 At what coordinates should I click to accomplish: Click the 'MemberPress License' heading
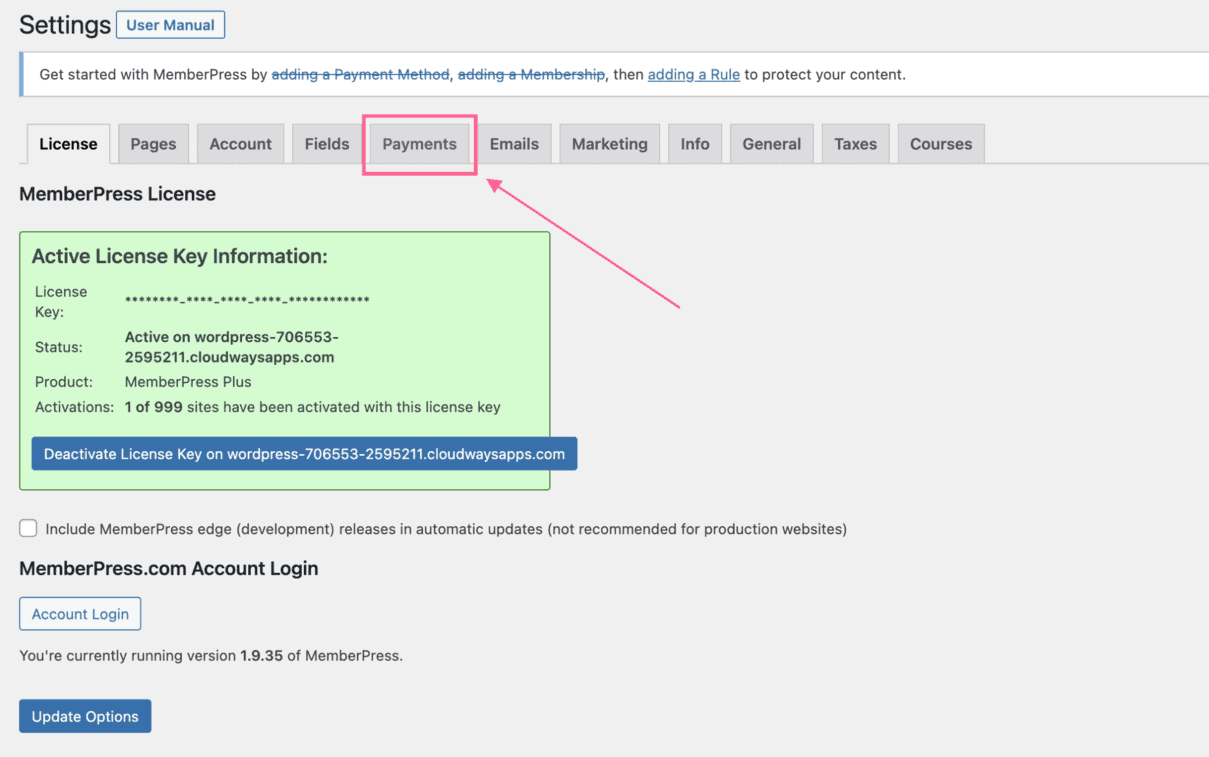pyautogui.click(x=118, y=194)
